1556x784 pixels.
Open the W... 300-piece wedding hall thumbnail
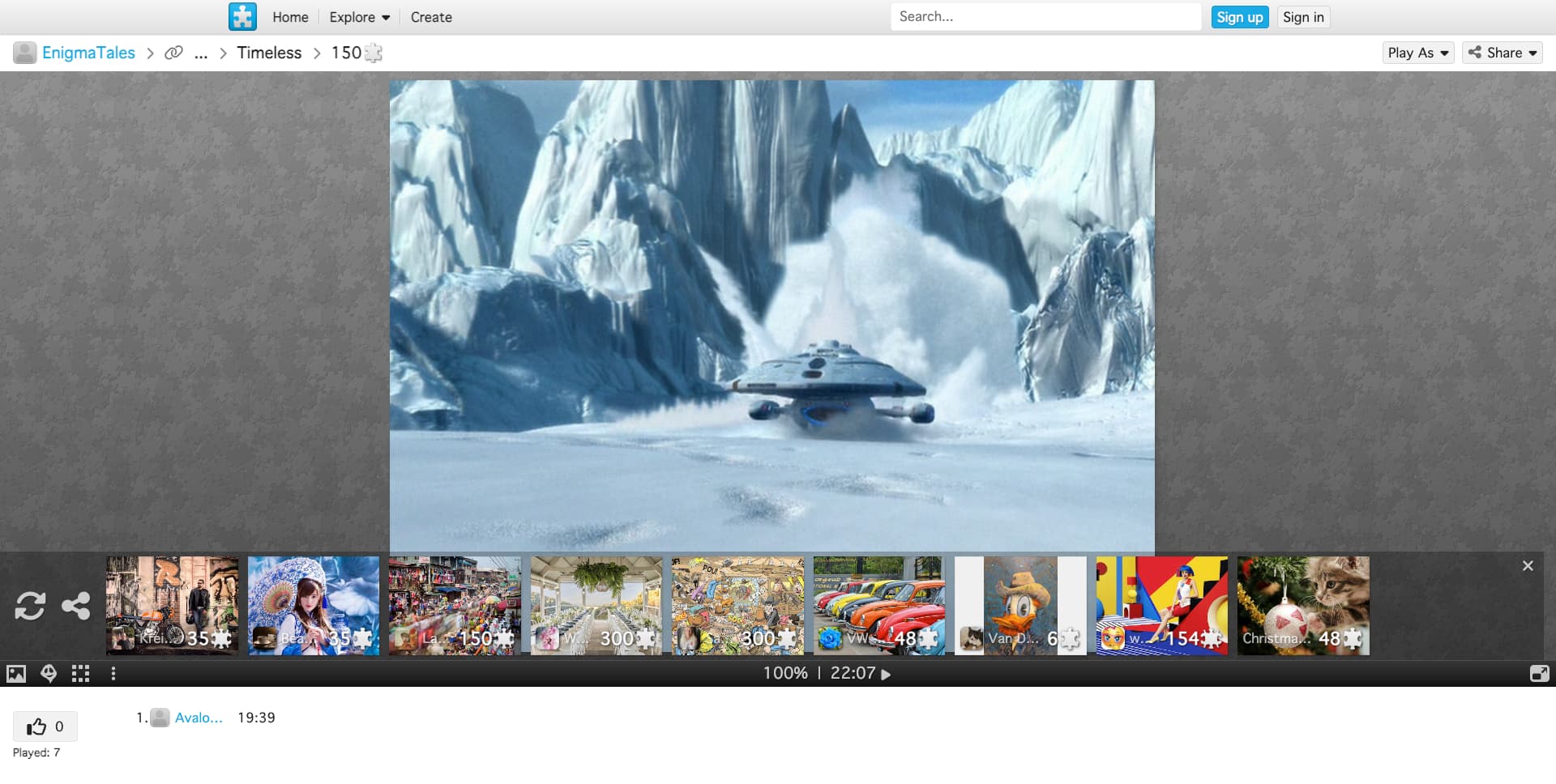coord(596,605)
